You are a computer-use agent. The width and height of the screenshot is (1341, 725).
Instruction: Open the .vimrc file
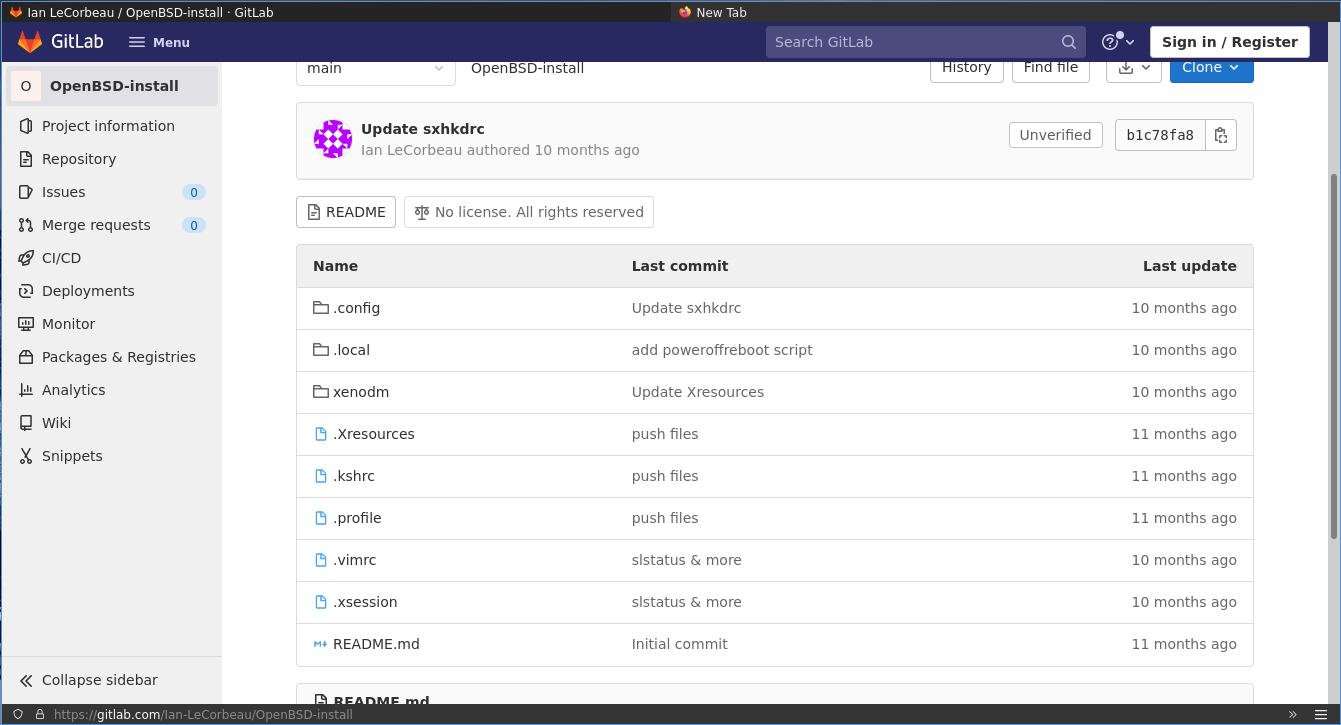355,560
